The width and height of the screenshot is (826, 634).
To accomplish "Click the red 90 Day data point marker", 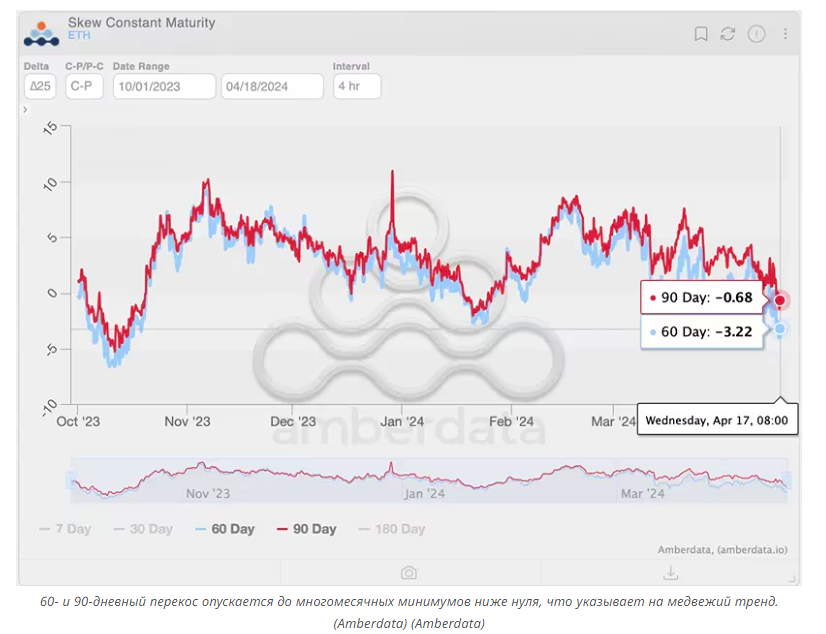I will pos(780,300).
